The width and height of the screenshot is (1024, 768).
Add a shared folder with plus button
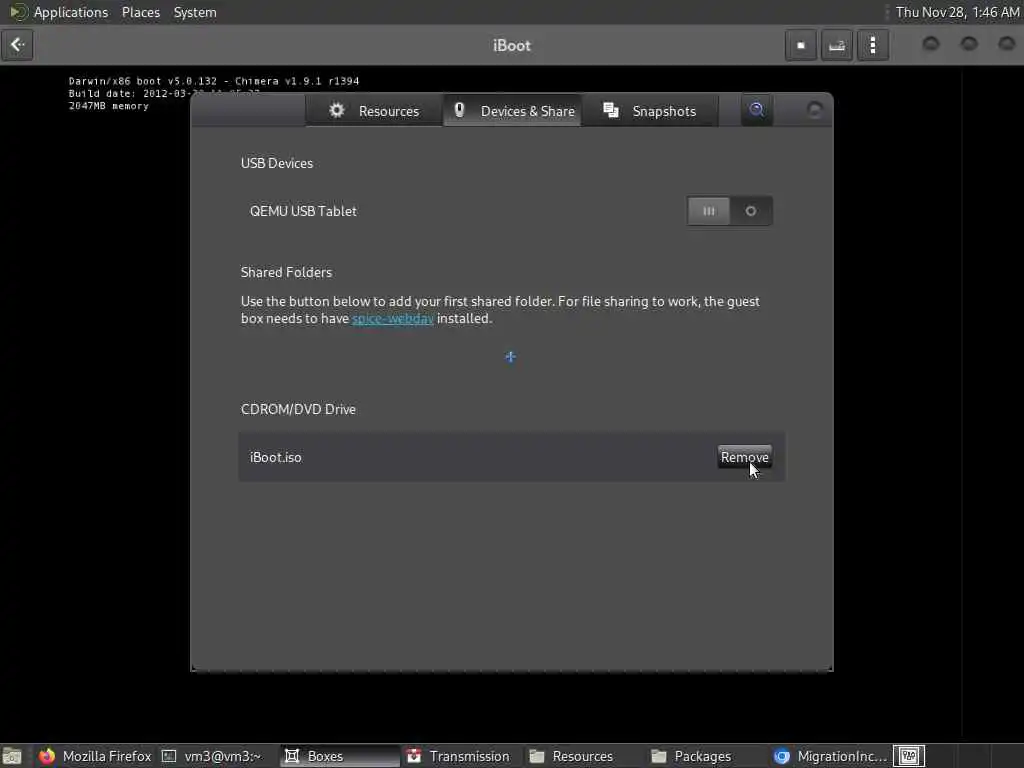[x=511, y=357]
